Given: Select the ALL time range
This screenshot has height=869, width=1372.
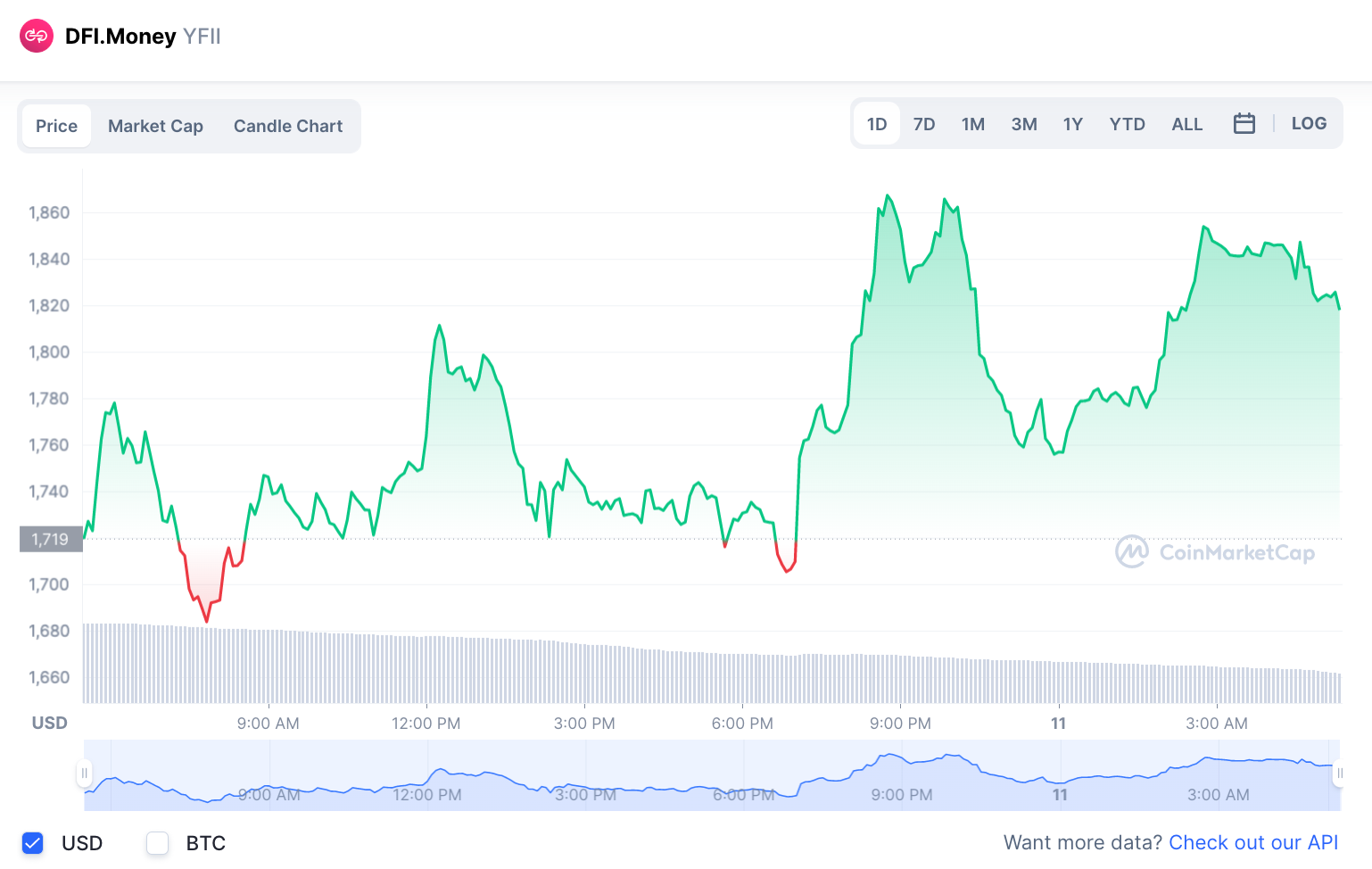Looking at the screenshot, I should [x=1187, y=124].
